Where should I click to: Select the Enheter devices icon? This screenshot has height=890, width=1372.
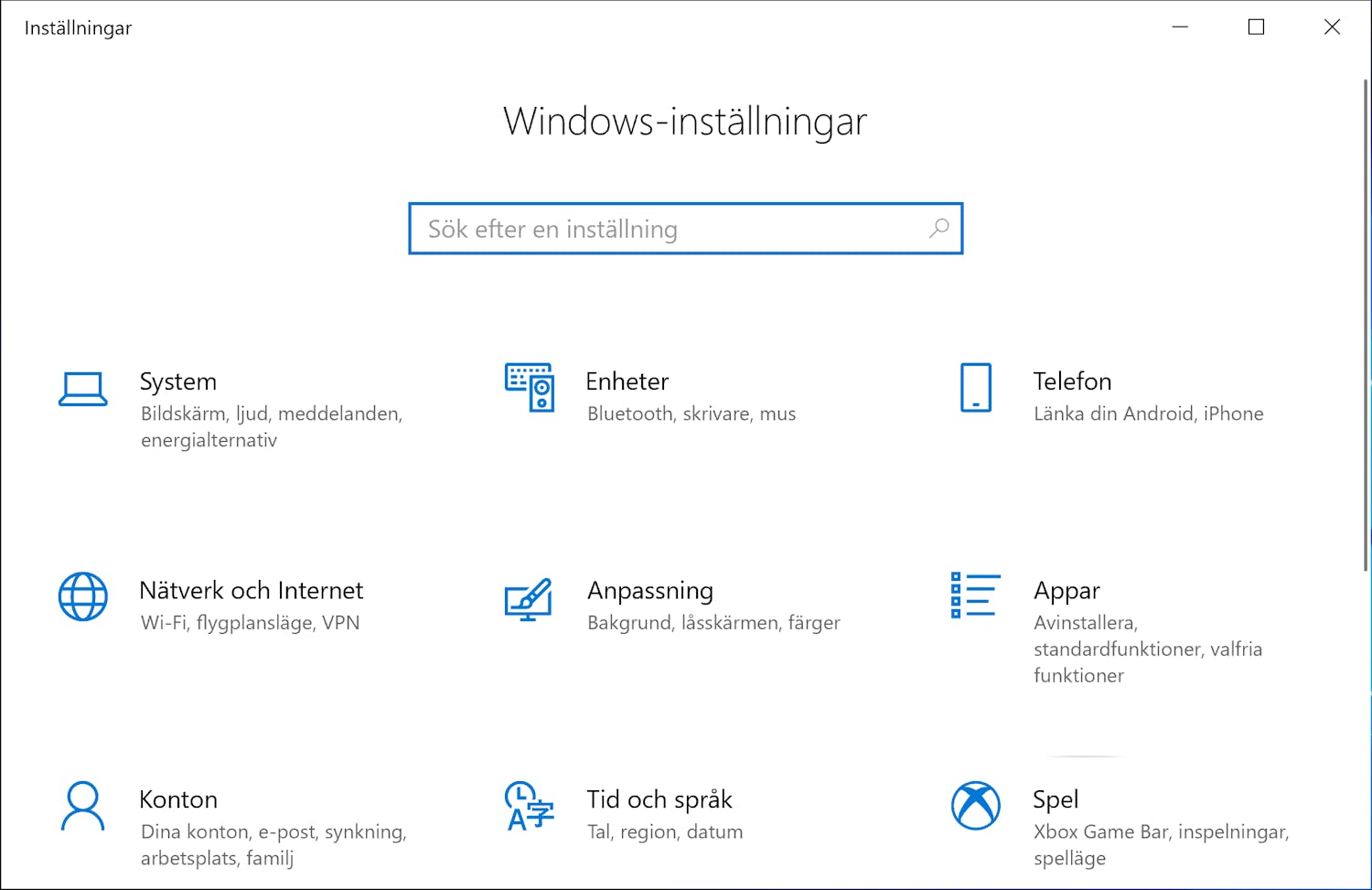click(x=529, y=388)
